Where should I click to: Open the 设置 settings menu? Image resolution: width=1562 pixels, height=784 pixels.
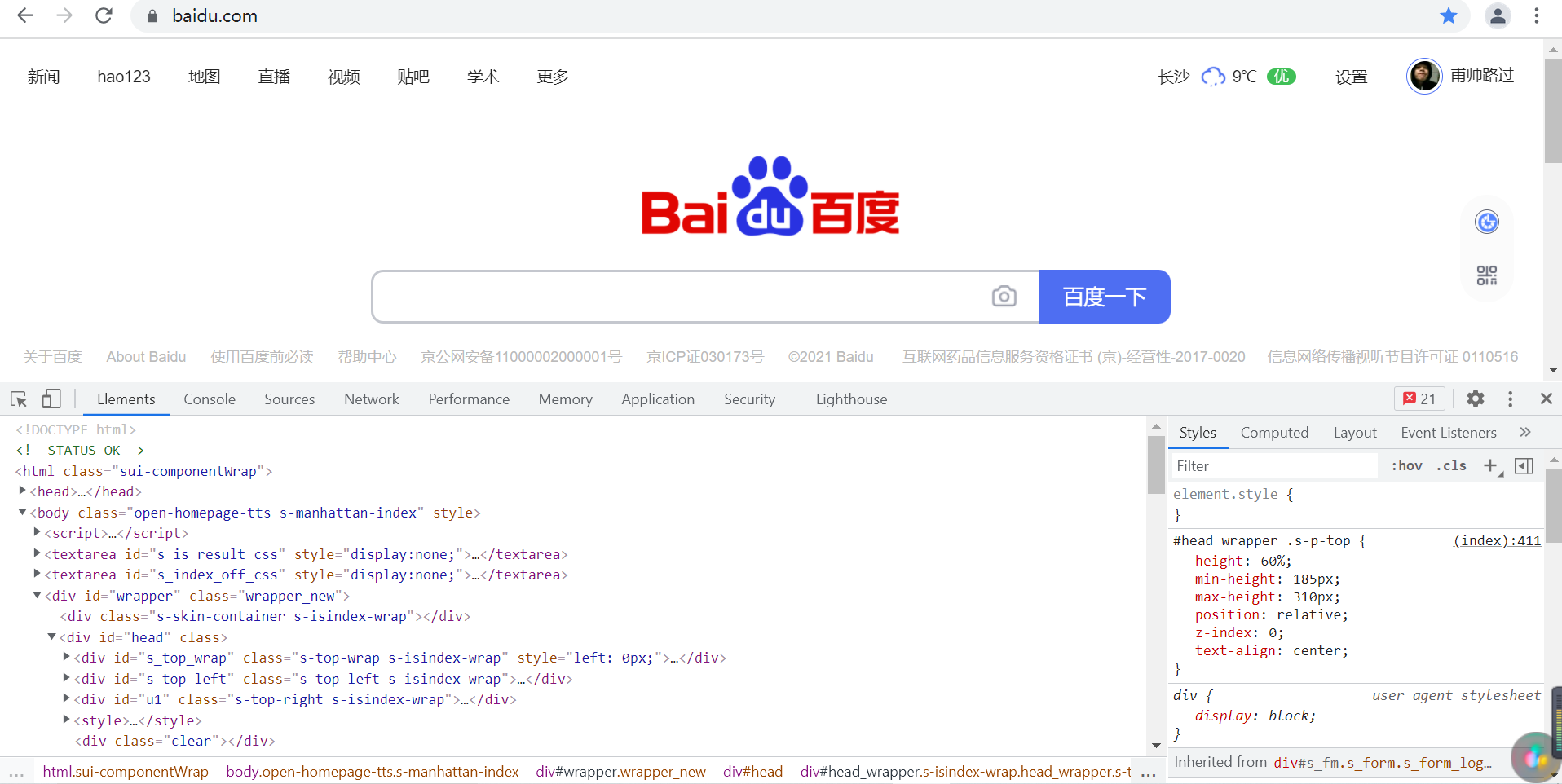1351,77
